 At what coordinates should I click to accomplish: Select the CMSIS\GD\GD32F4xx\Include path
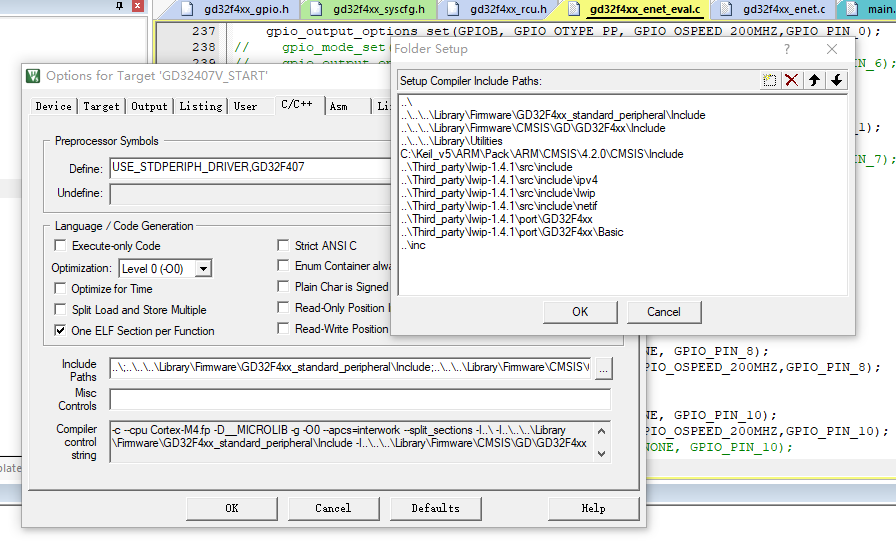(533, 128)
